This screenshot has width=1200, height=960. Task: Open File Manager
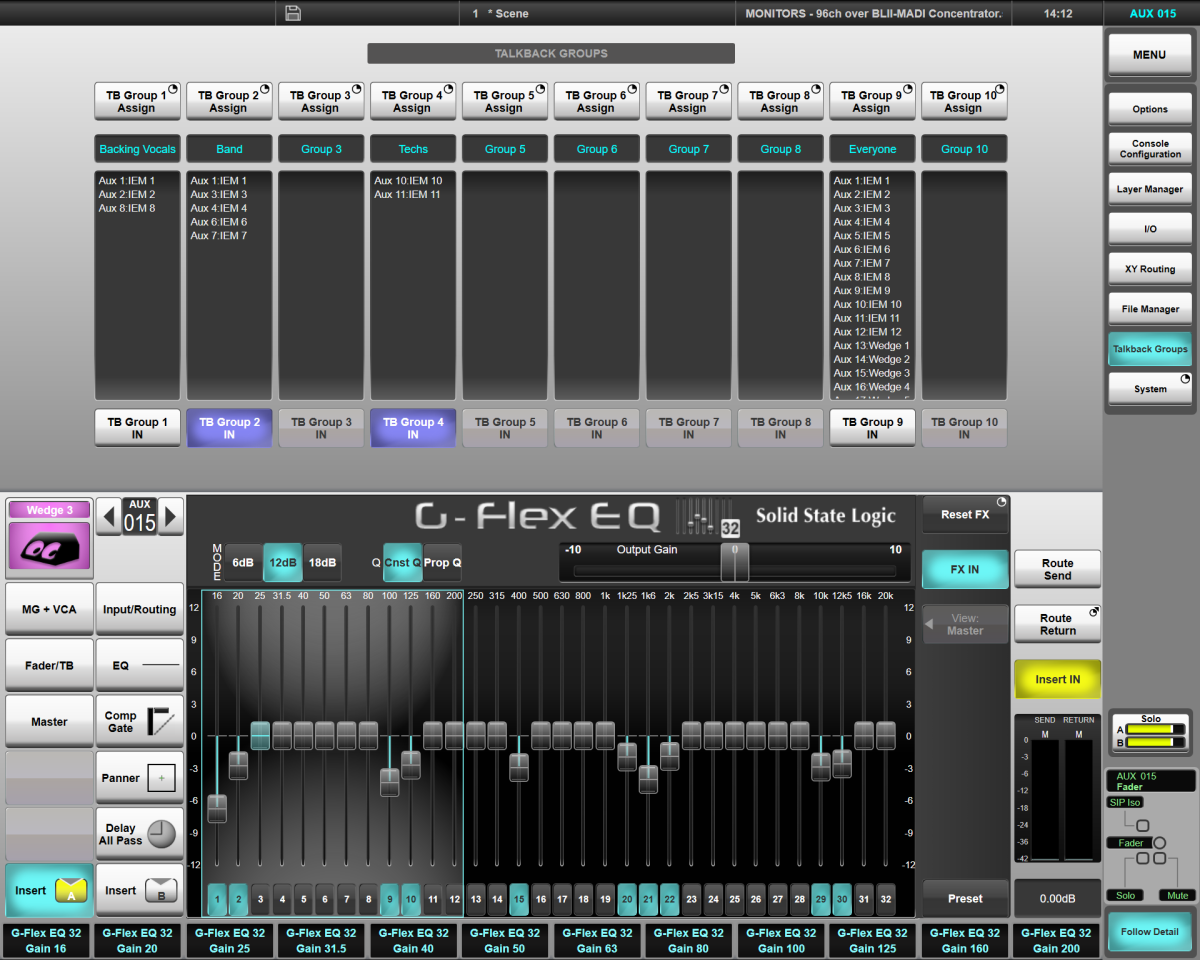click(1150, 309)
